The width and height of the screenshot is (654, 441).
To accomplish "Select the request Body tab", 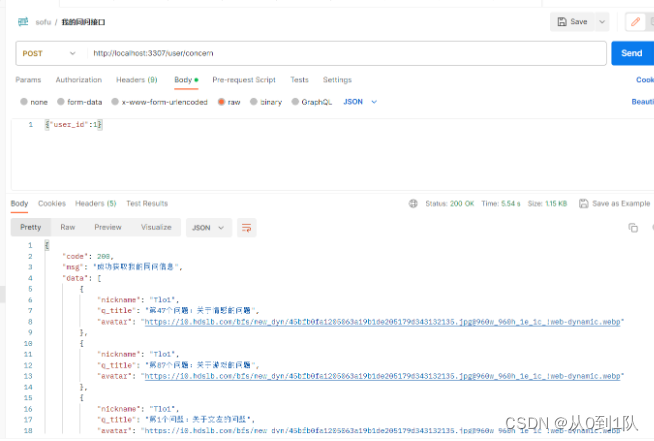I will click(186, 80).
